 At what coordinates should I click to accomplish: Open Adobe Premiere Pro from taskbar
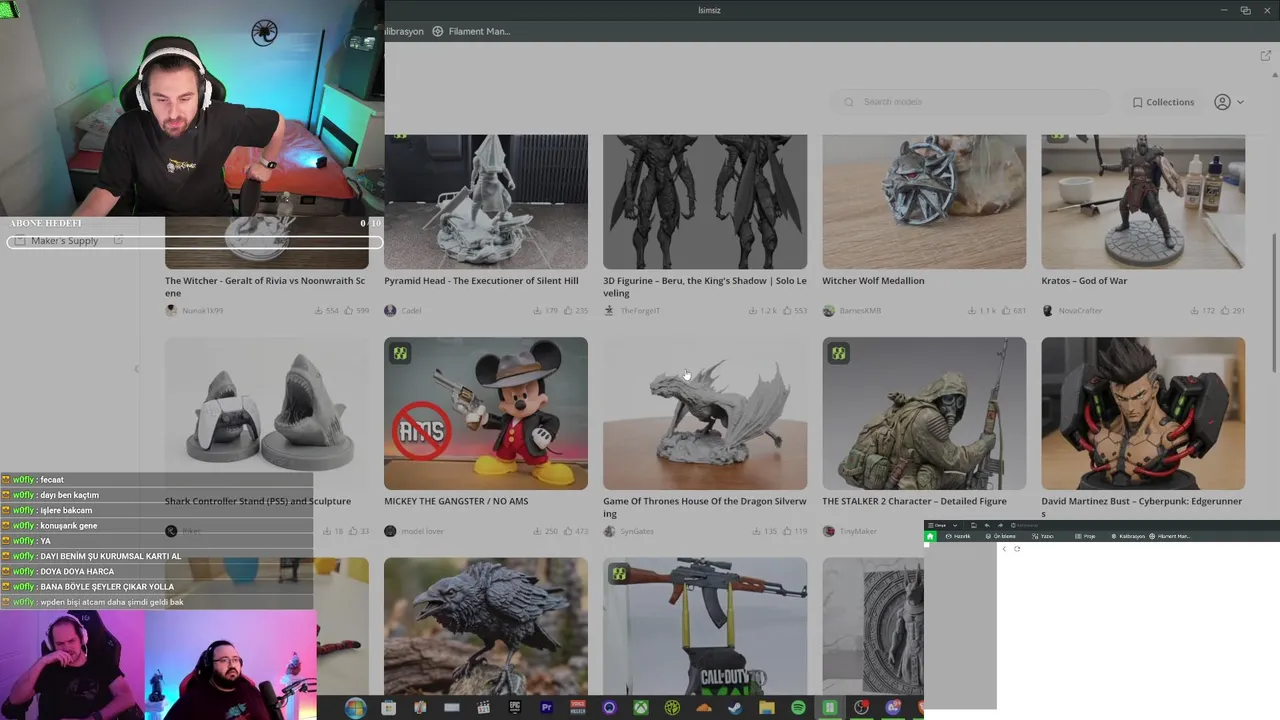(x=546, y=708)
